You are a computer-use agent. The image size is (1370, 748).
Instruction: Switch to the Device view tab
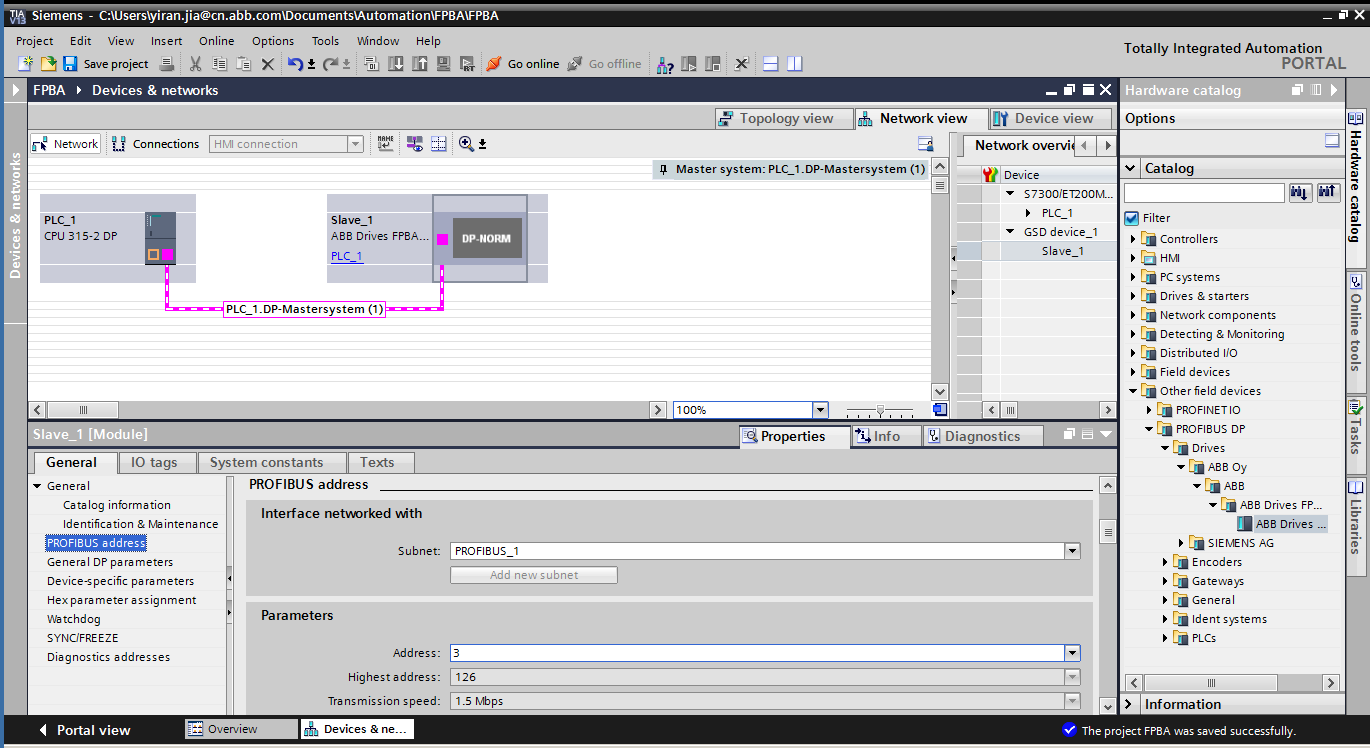1050,118
